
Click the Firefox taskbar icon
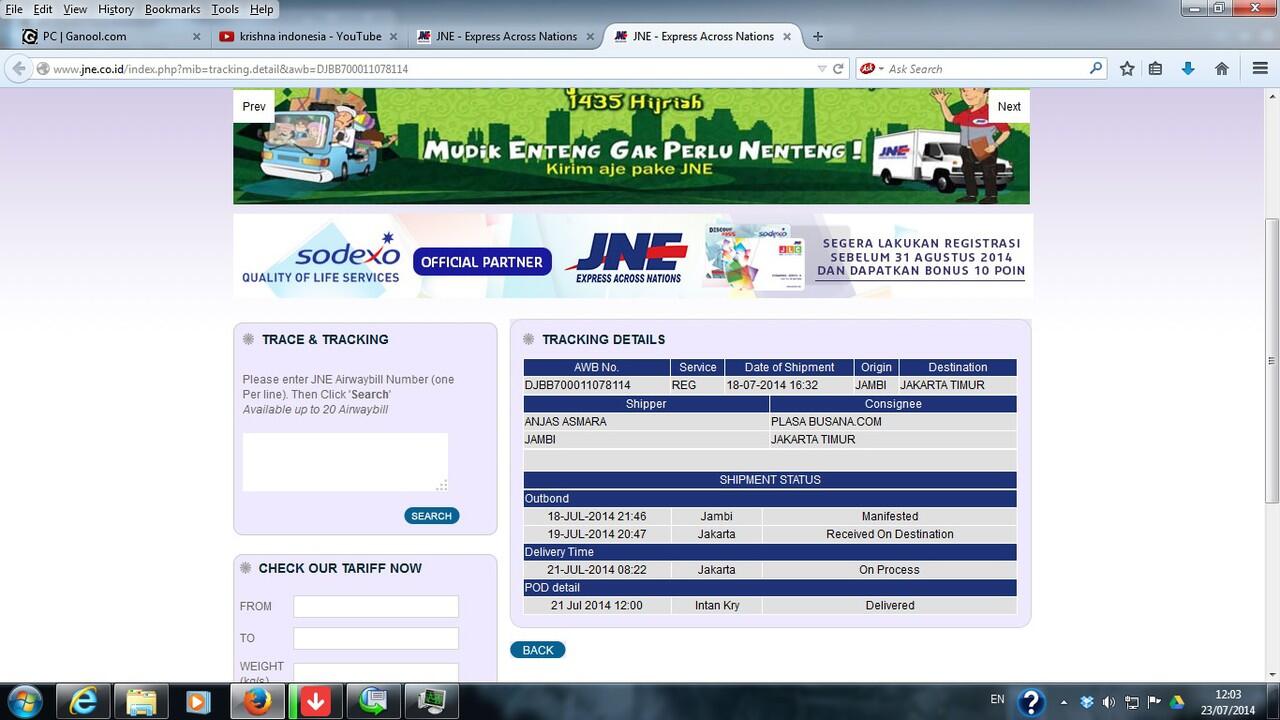click(257, 701)
